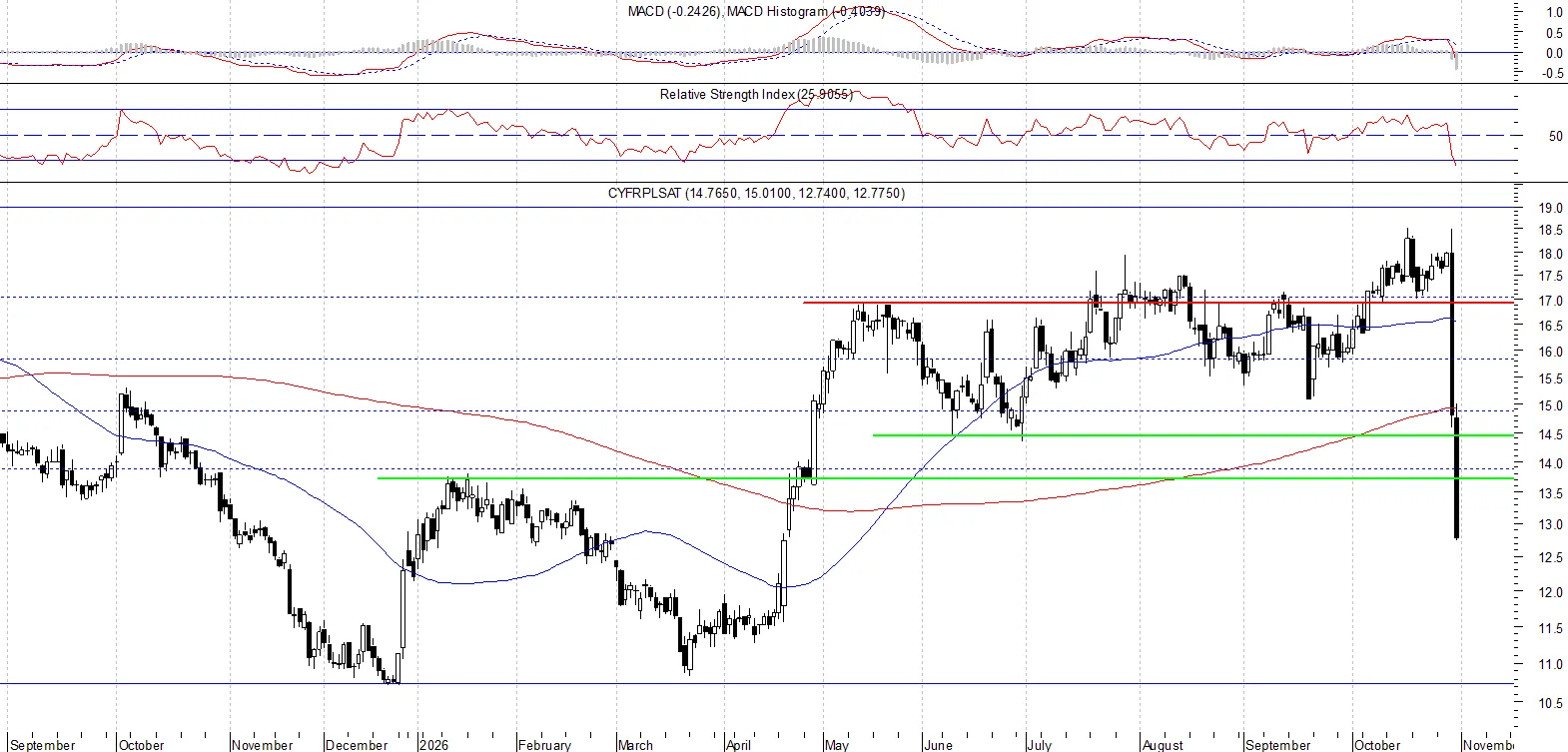Screen dimensions: 1568x752
Task: Click the February label on date axis
Action: [544, 744]
